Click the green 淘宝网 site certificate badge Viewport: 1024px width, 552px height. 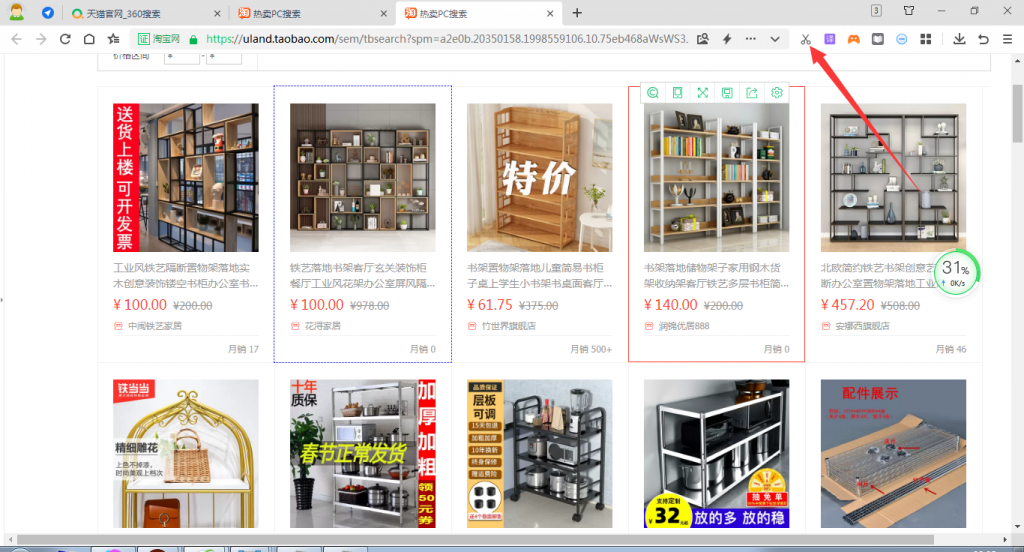[x=159, y=39]
